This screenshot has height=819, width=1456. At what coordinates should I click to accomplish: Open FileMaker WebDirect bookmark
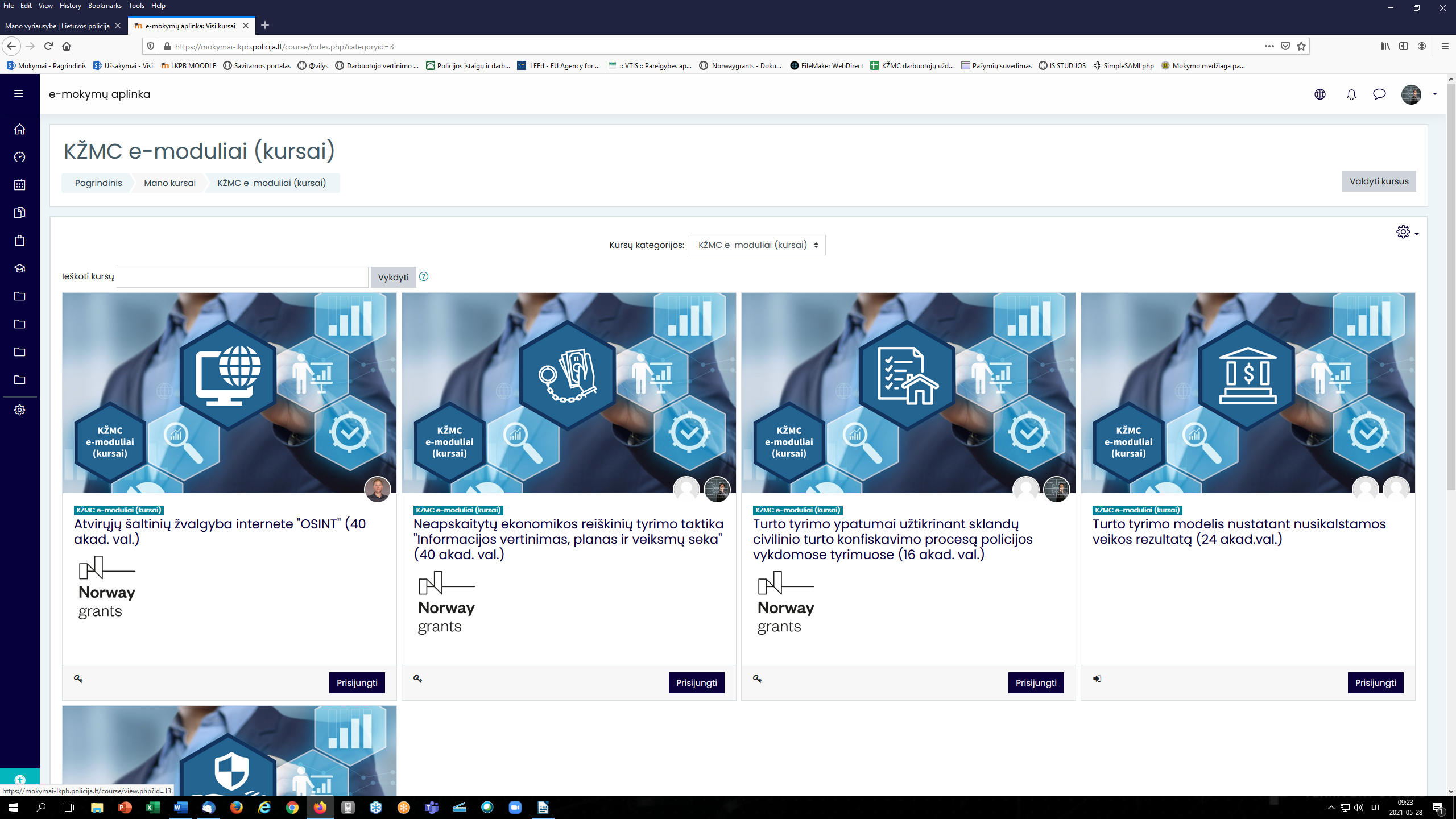tap(826, 65)
